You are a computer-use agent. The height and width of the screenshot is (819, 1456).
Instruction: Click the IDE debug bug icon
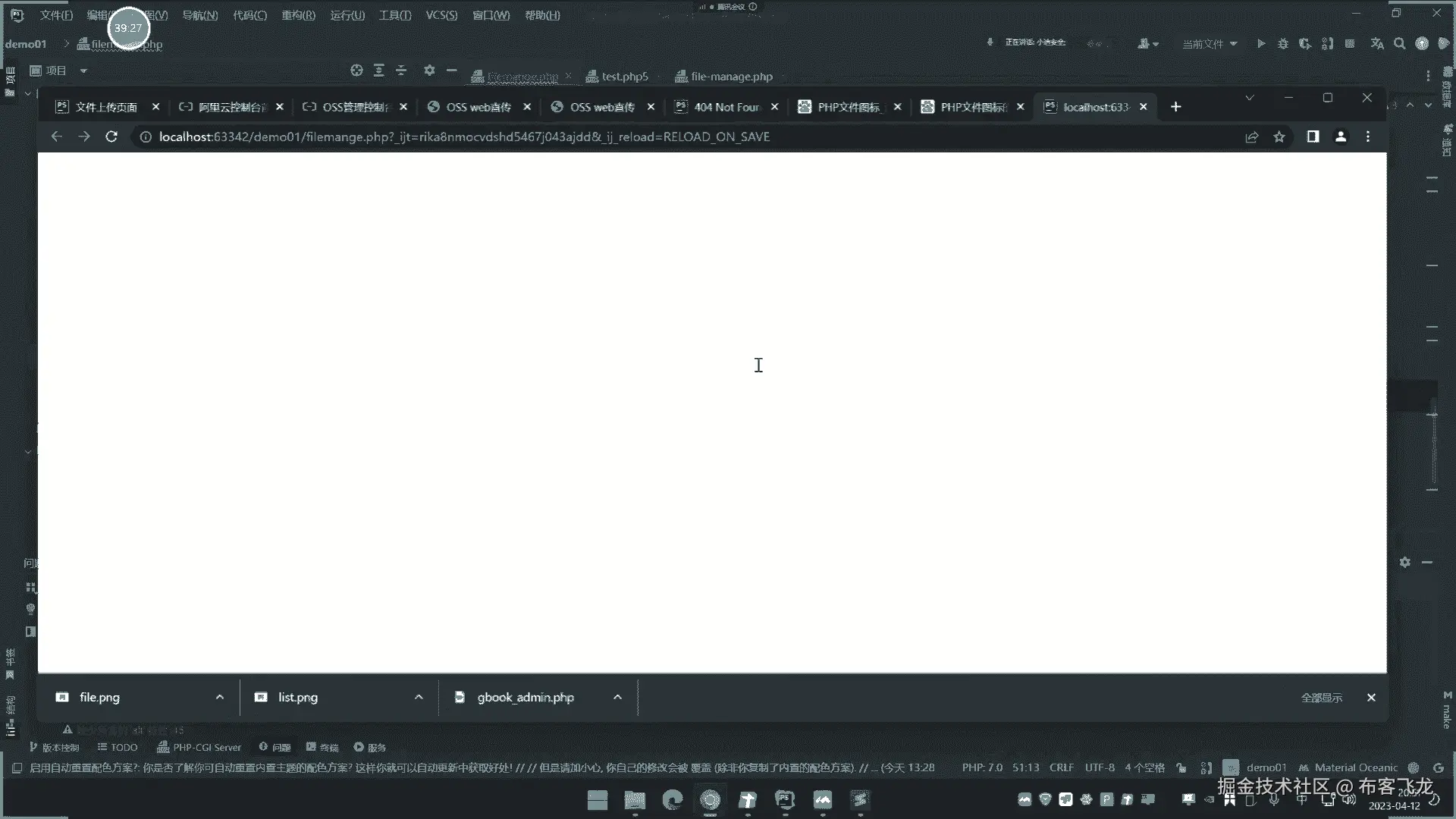1282,44
